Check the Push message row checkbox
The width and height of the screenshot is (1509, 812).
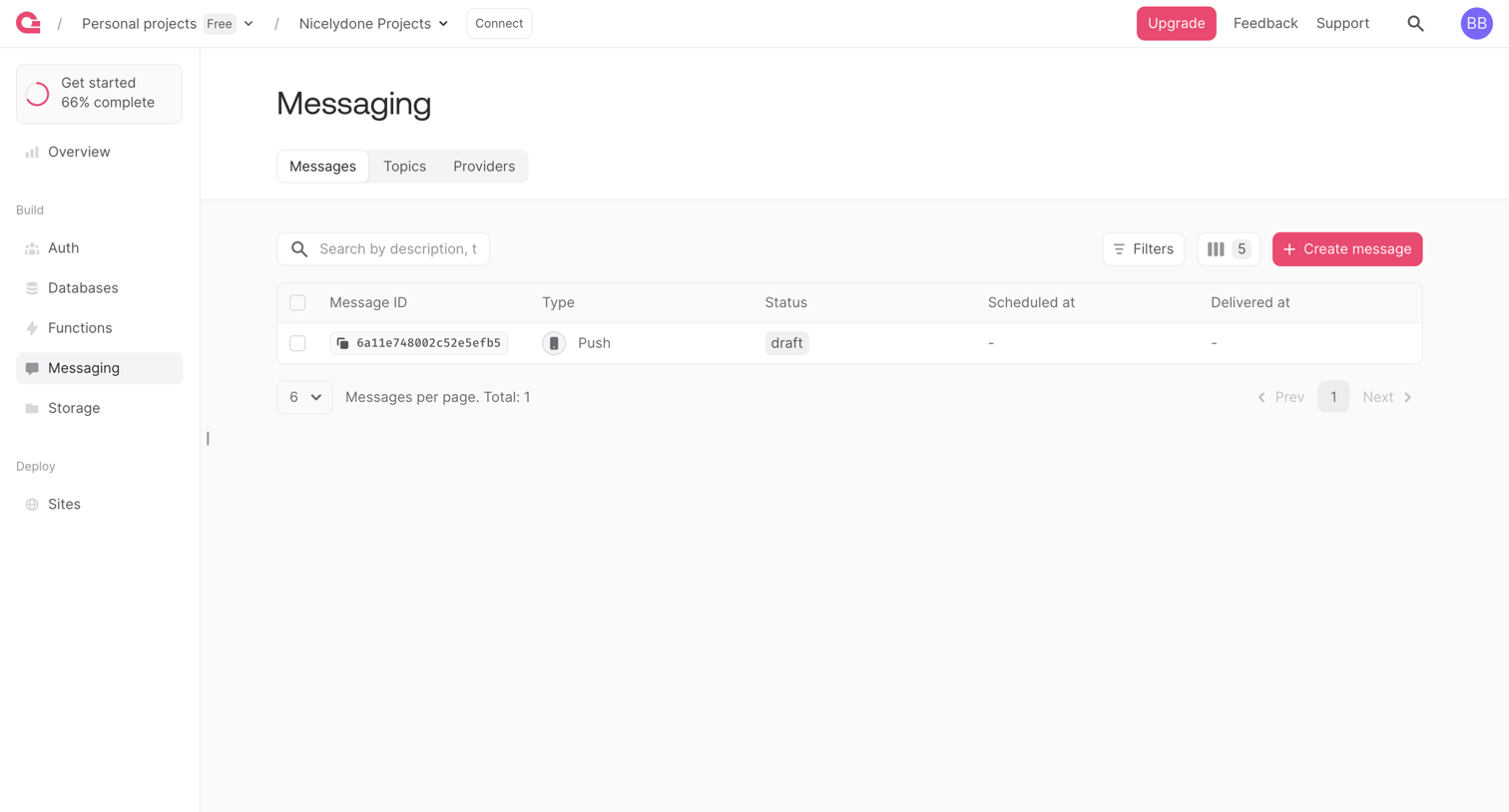297,343
